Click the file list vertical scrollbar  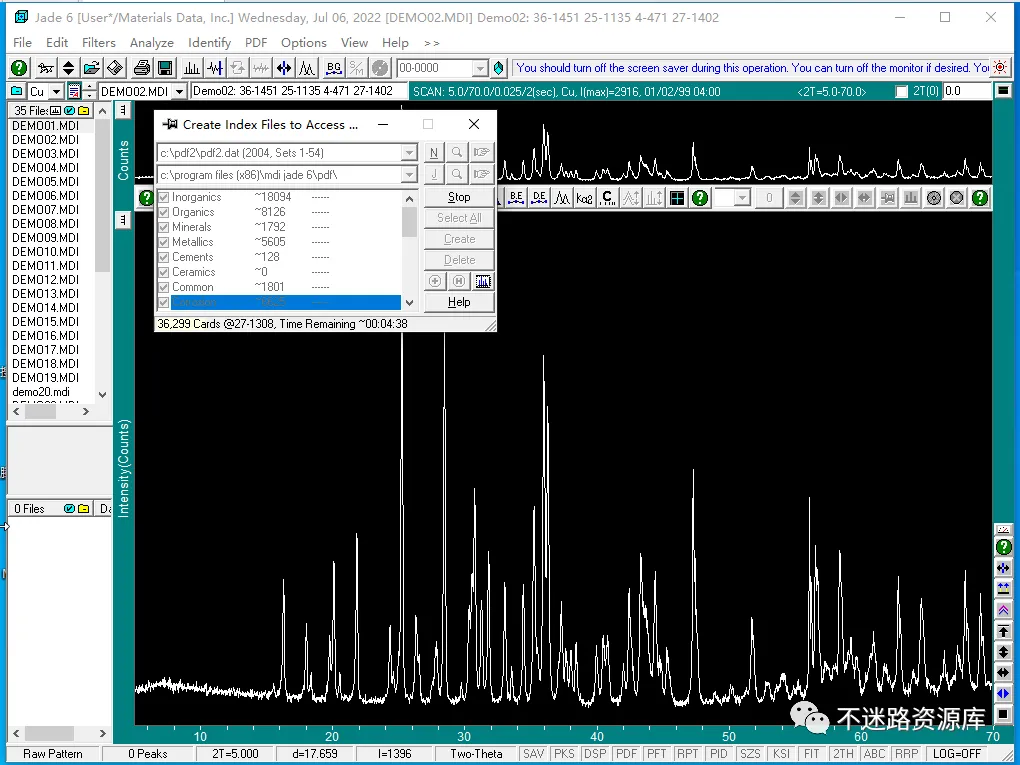click(102, 253)
